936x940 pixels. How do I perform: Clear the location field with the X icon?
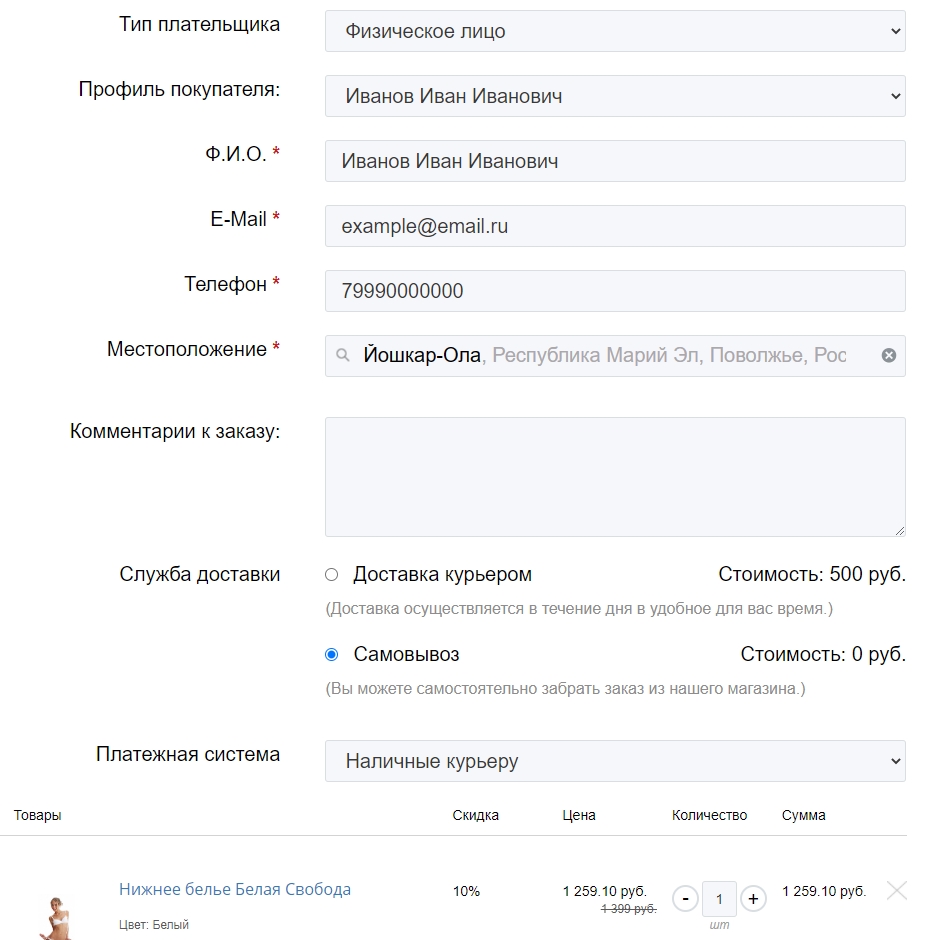(x=888, y=356)
